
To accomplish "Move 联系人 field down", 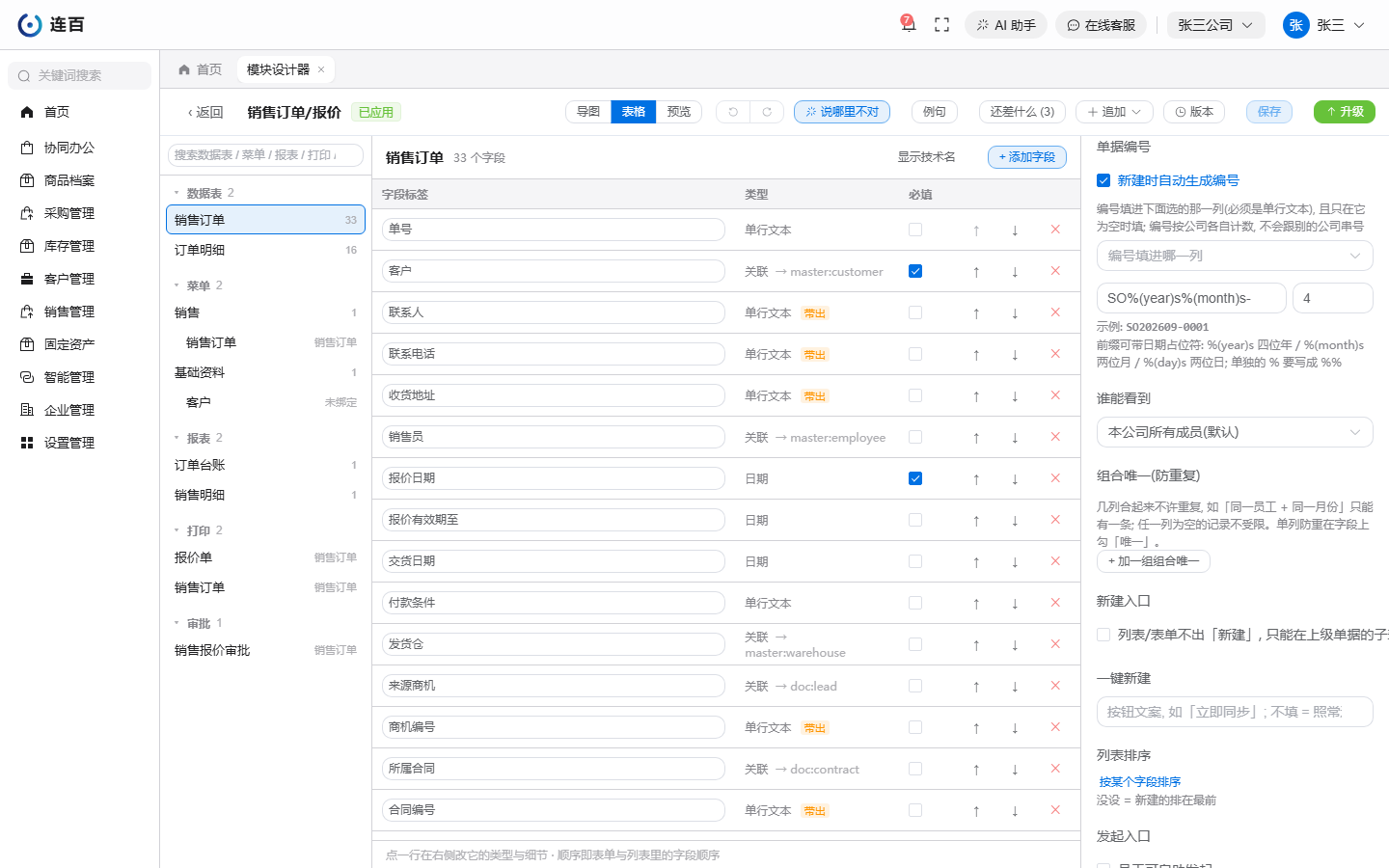I will pos(1015,312).
